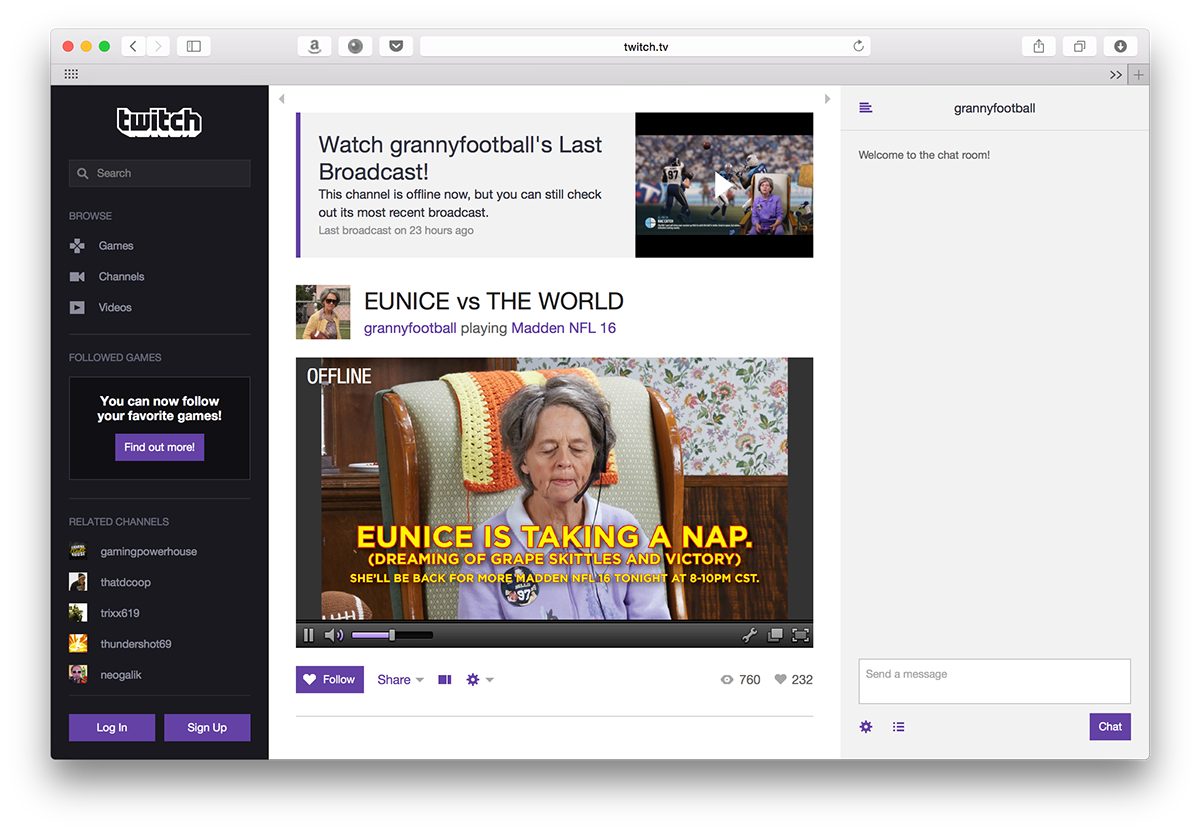Click the Channels camera icon
Image resolution: width=1200 pixels, height=832 pixels.
(x=77, y=277)
